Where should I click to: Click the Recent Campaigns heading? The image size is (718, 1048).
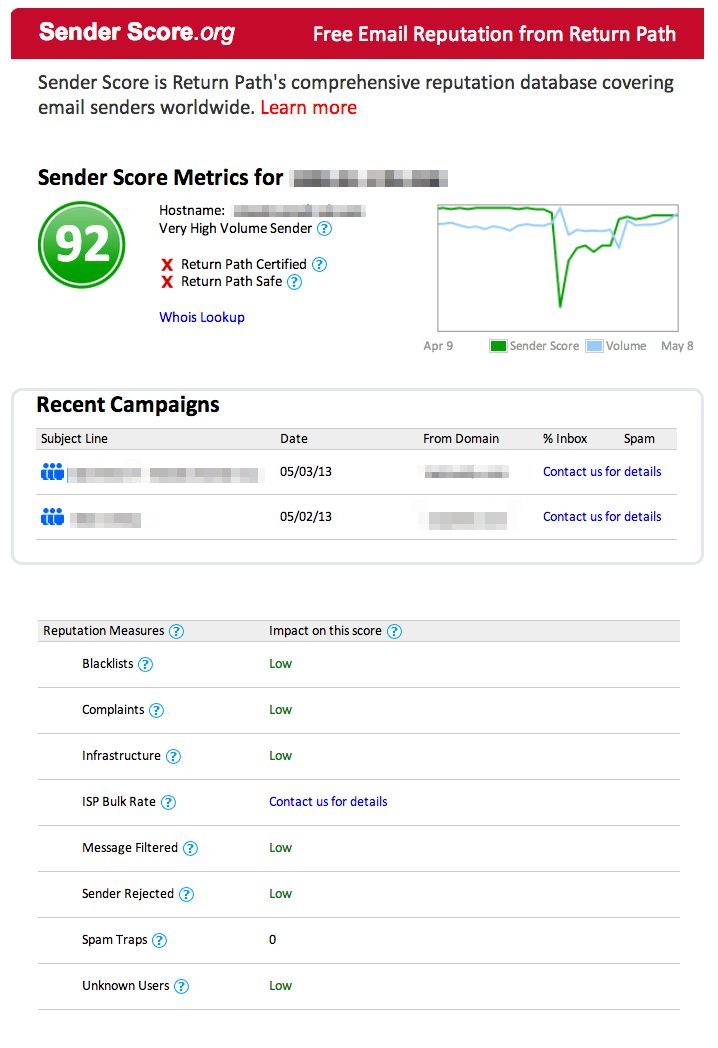click(128, 405)
